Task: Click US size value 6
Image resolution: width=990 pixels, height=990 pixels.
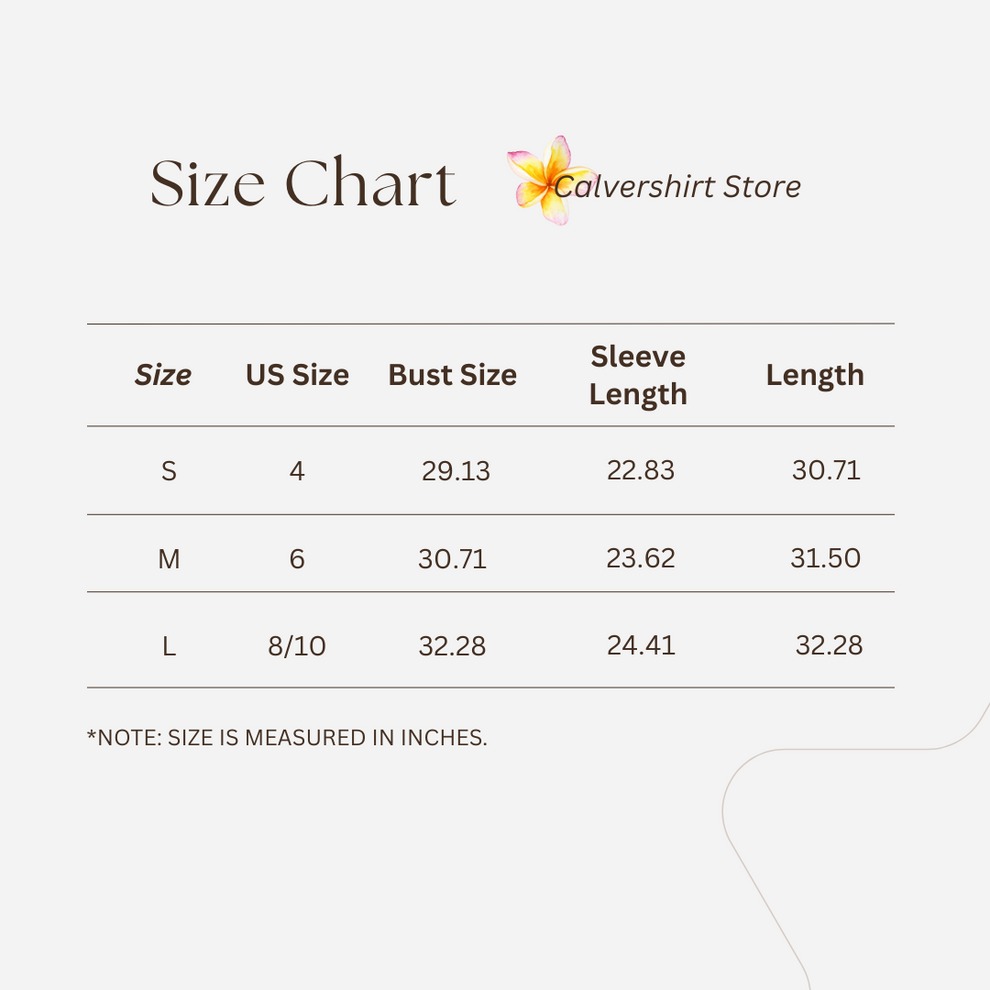Action: pos(297,558)
